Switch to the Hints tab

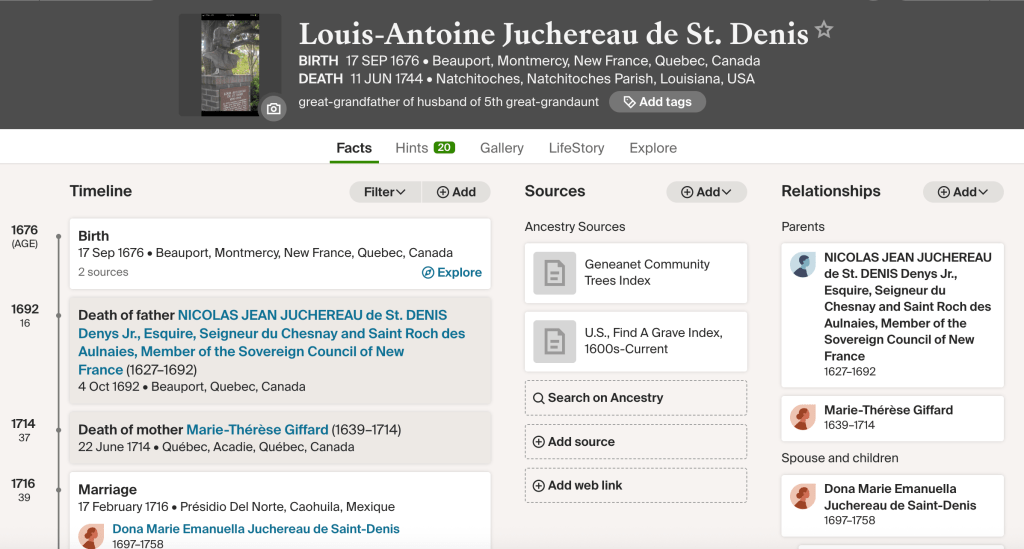point(425,148)
